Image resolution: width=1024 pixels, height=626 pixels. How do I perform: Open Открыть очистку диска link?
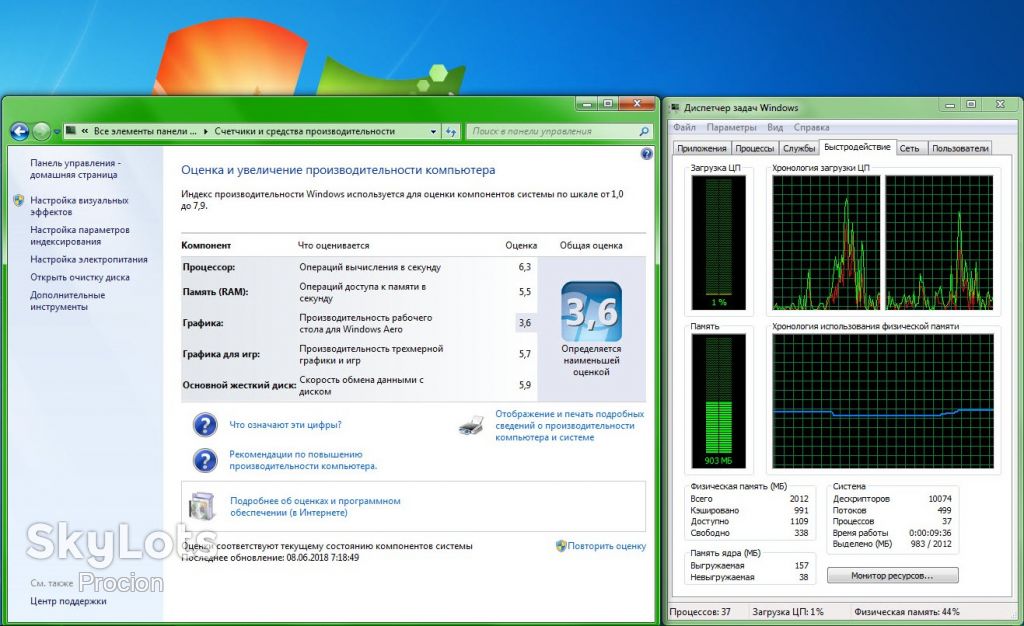(x=80, y=277)
